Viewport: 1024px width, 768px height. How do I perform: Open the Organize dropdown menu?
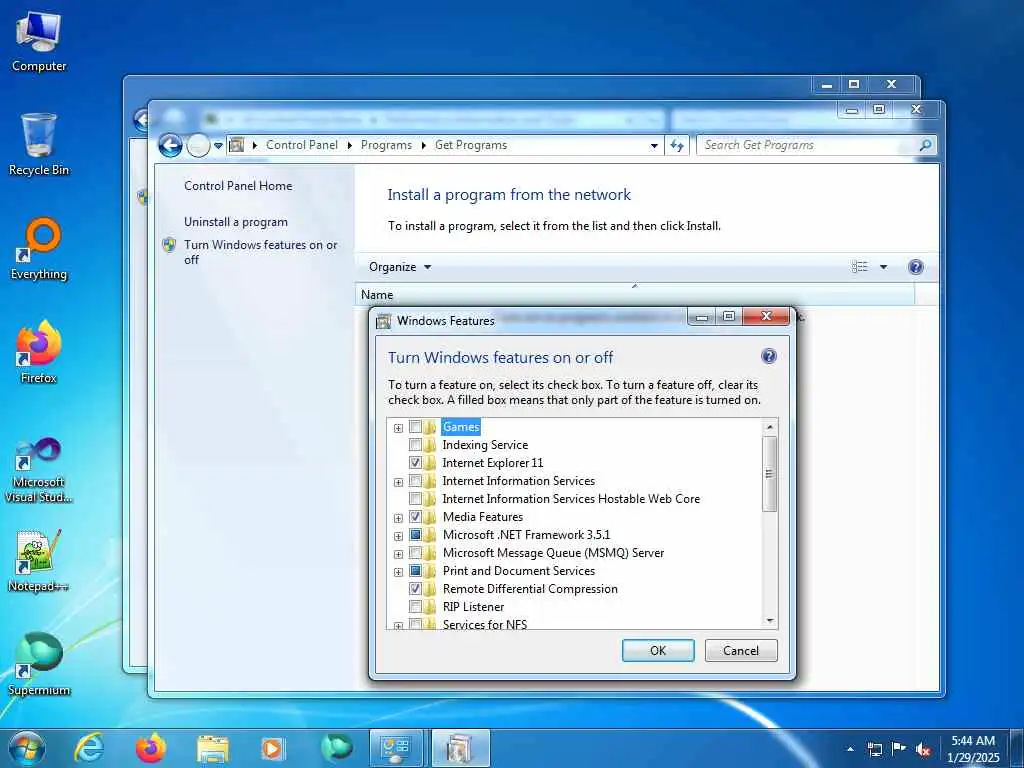click(400, 266)
